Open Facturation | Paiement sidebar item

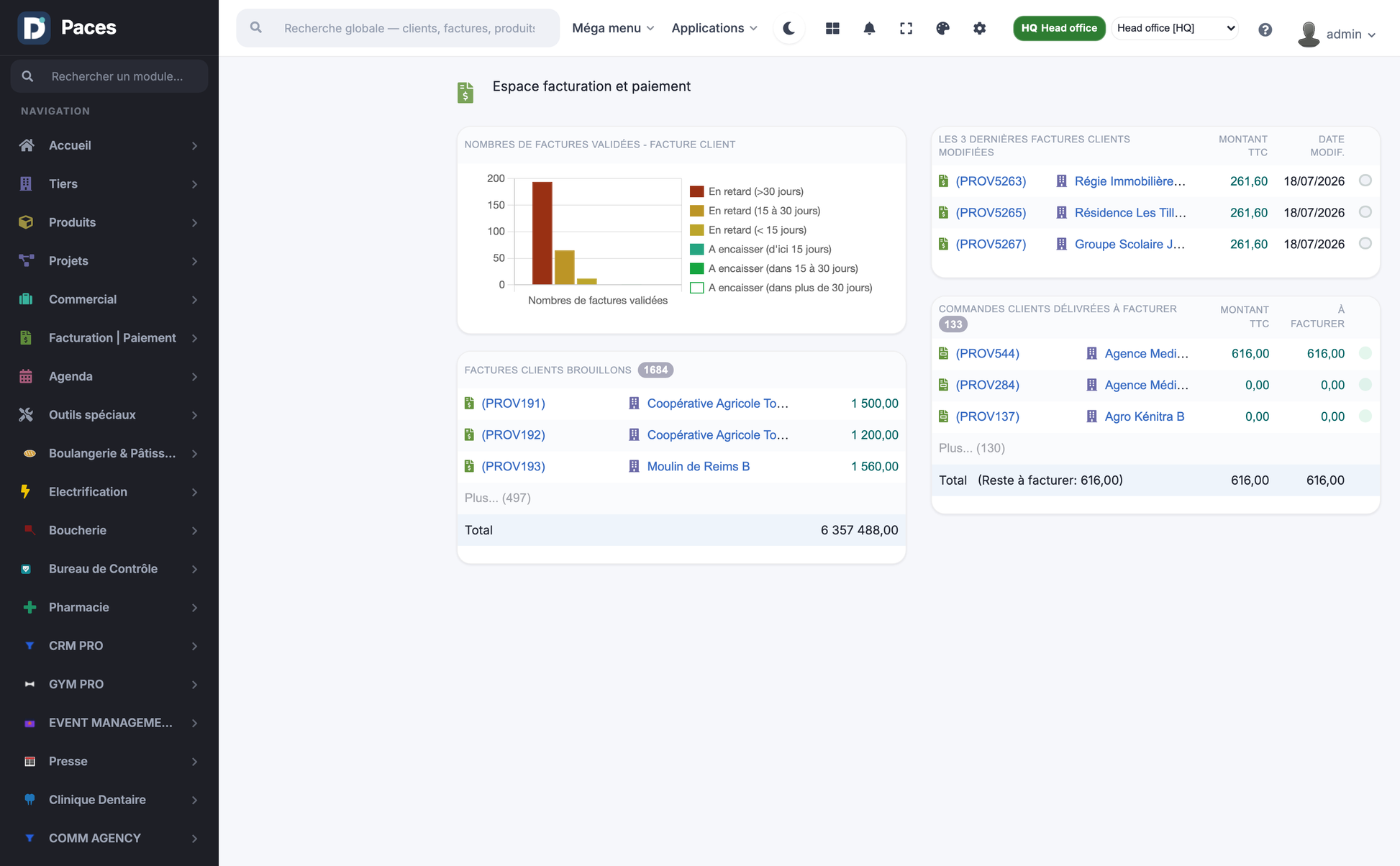pos(109,337)
